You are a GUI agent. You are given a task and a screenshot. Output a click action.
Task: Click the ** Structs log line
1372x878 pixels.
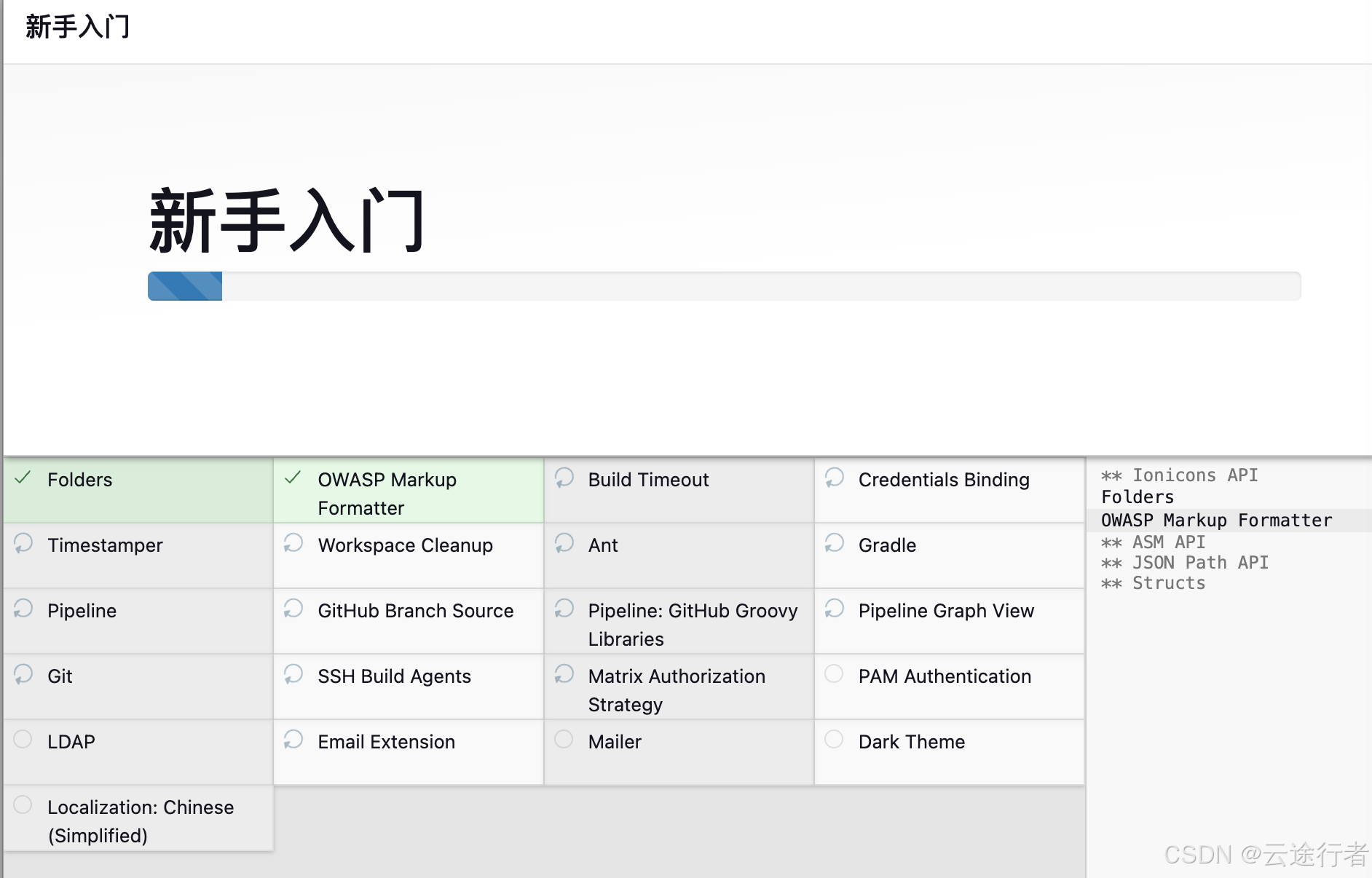click(1153, 583)
